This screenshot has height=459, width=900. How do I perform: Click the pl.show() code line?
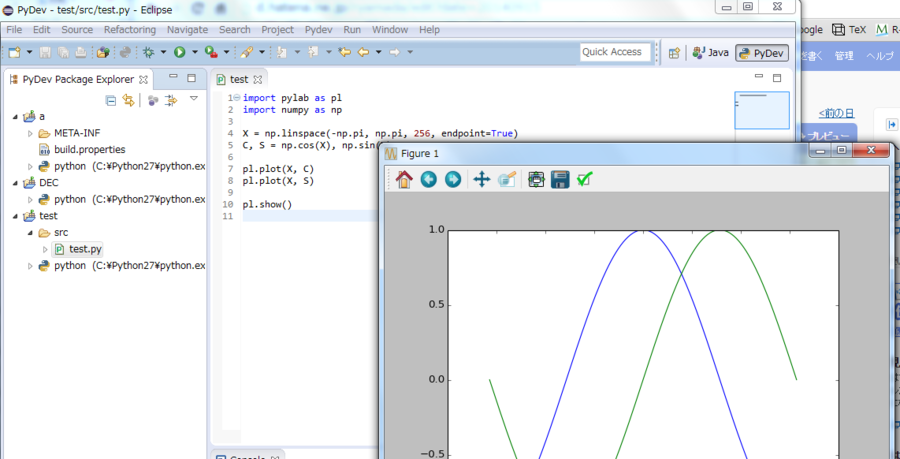[267, 204]
